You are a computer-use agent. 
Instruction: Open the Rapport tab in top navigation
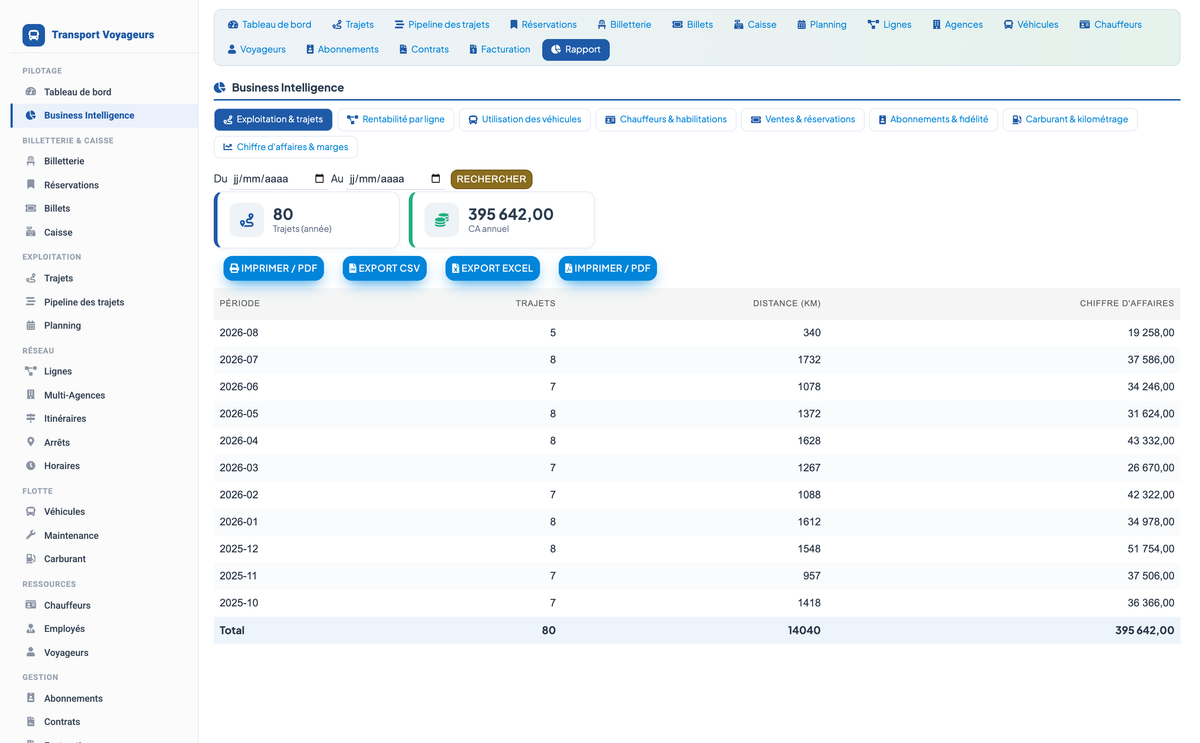tap(576, 49)
